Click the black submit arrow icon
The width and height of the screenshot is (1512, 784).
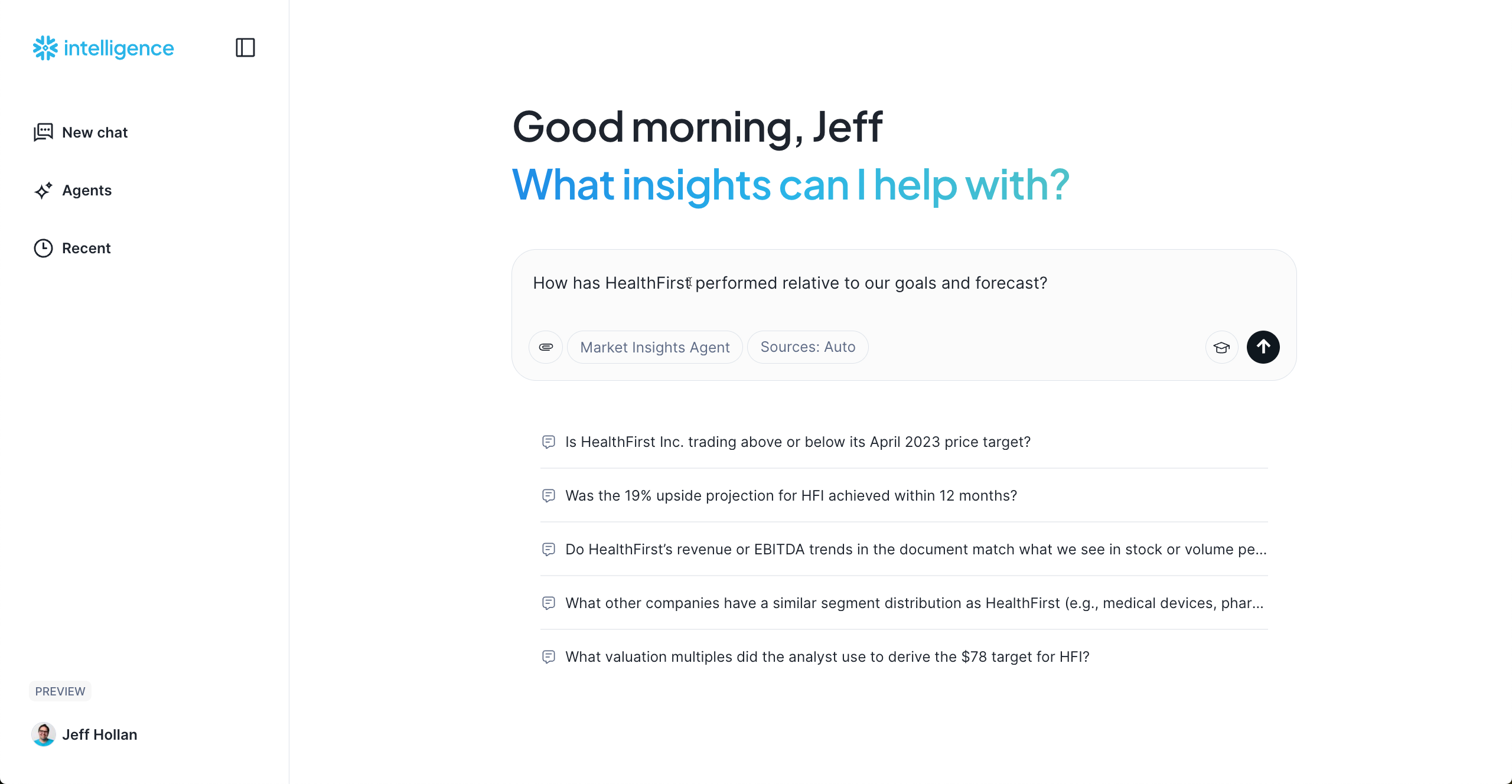(1263, 347)
